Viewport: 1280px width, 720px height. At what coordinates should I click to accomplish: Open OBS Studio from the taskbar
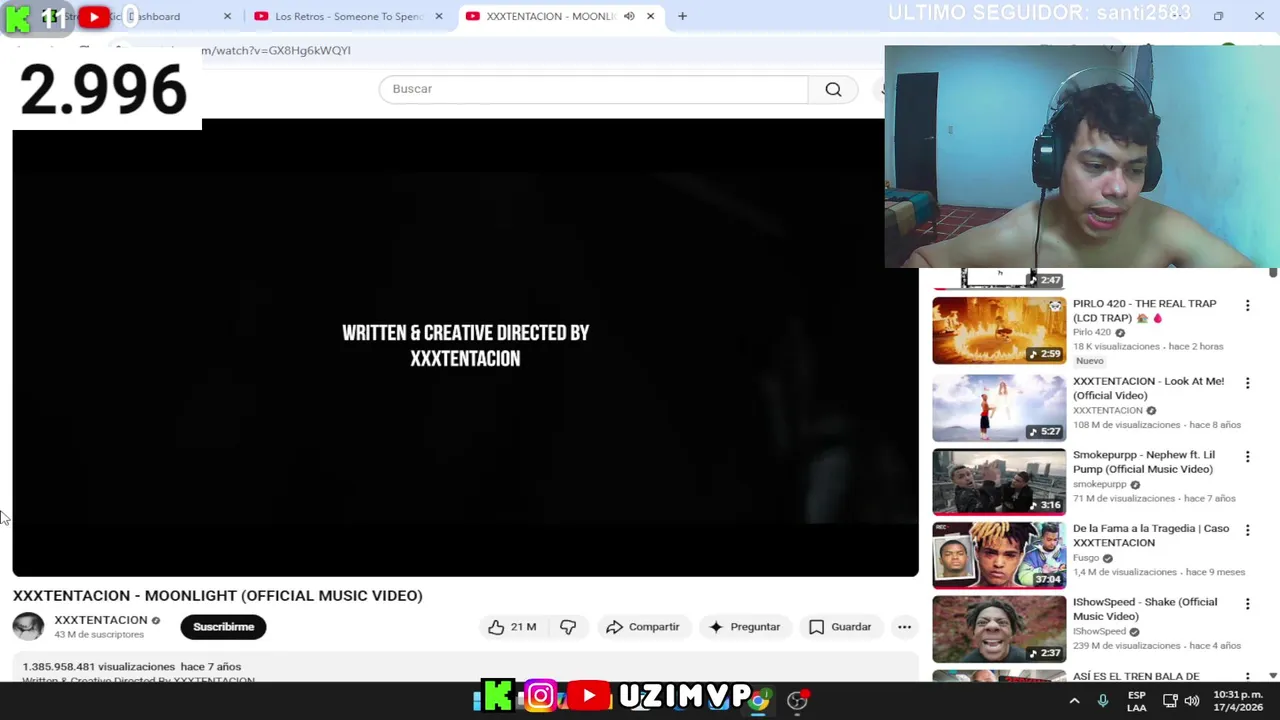point(797,700)
